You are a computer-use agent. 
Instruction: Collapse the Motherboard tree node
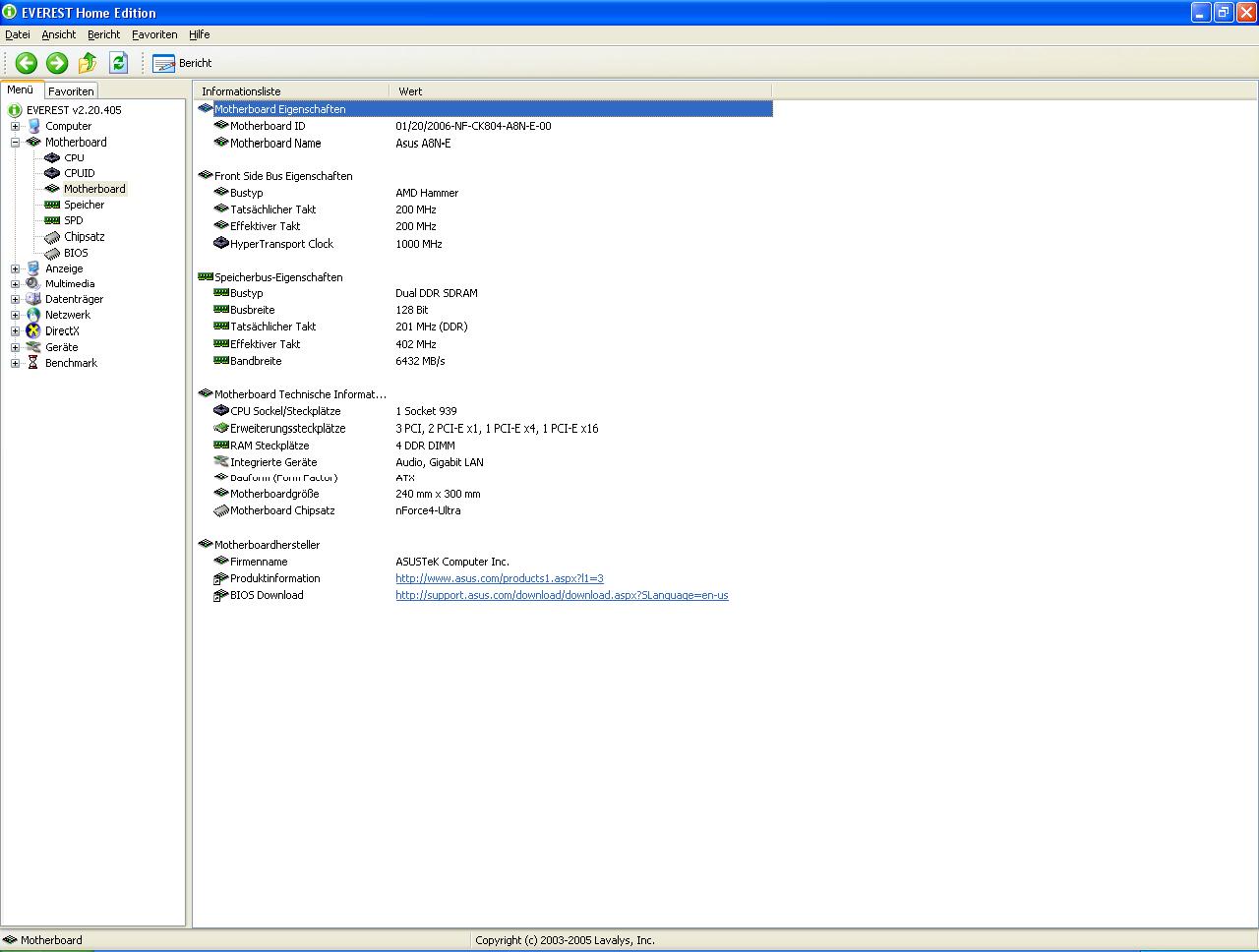coord(15,142)
